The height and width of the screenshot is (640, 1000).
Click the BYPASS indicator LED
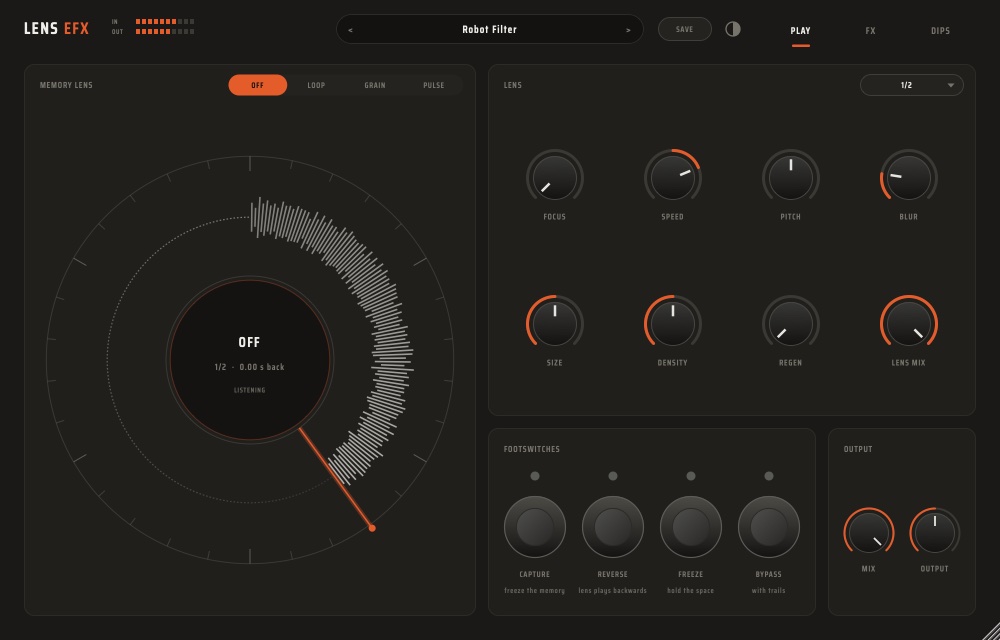(768, 476)
